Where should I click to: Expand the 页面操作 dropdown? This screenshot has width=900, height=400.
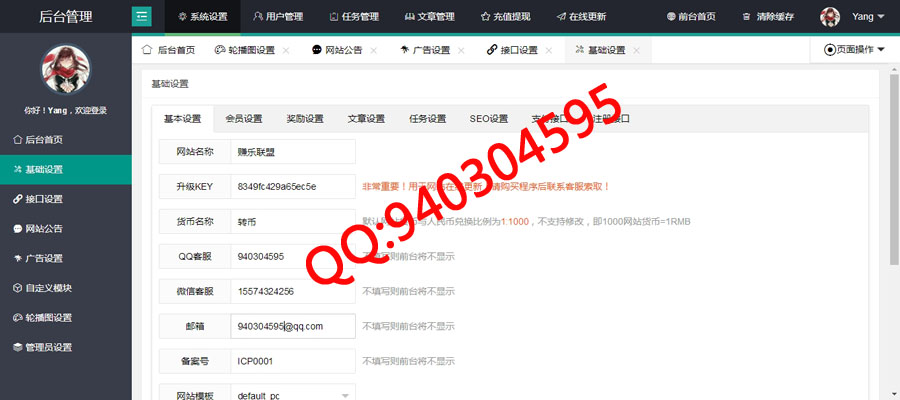[x=854, y=49]
